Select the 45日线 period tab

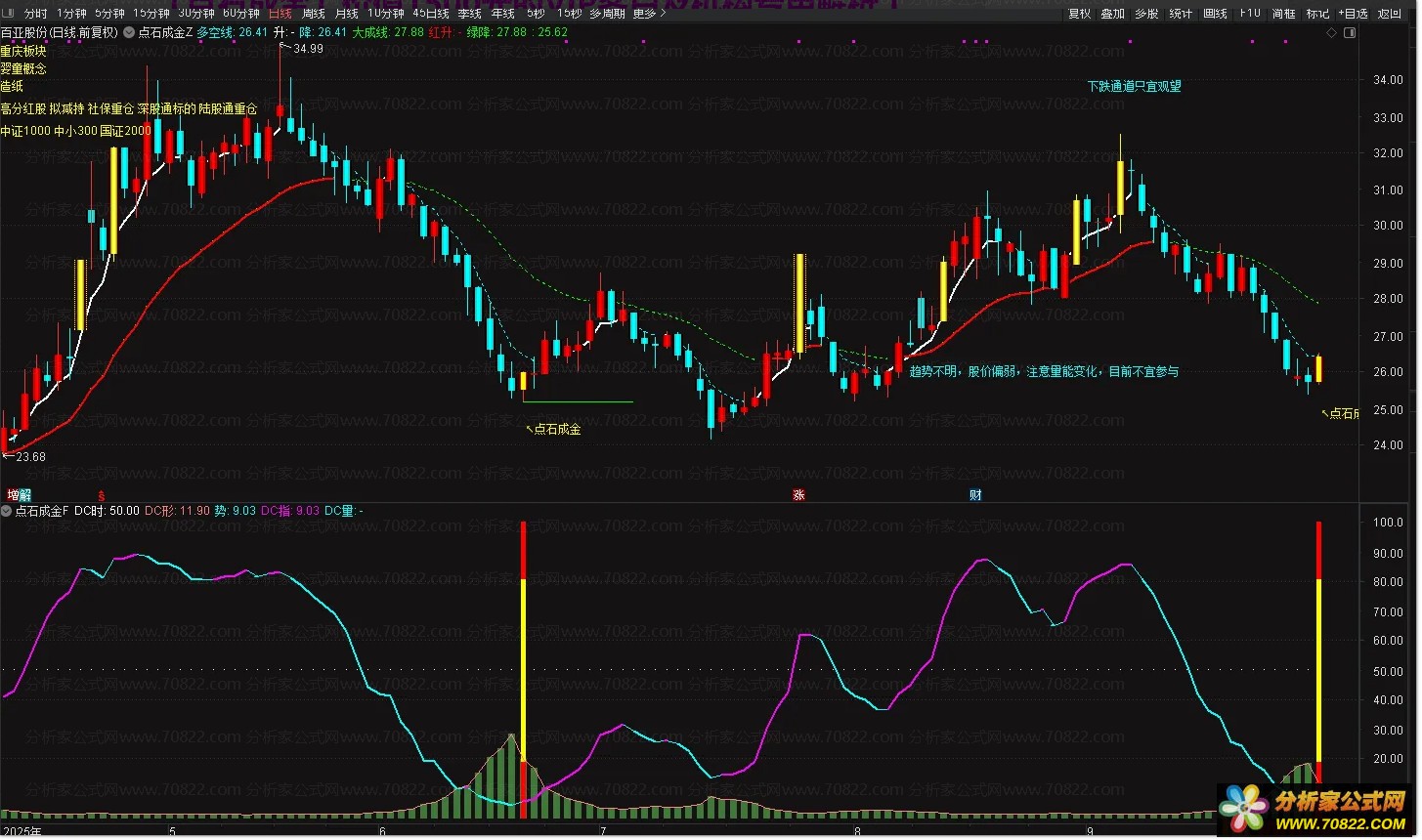[431, 14]
